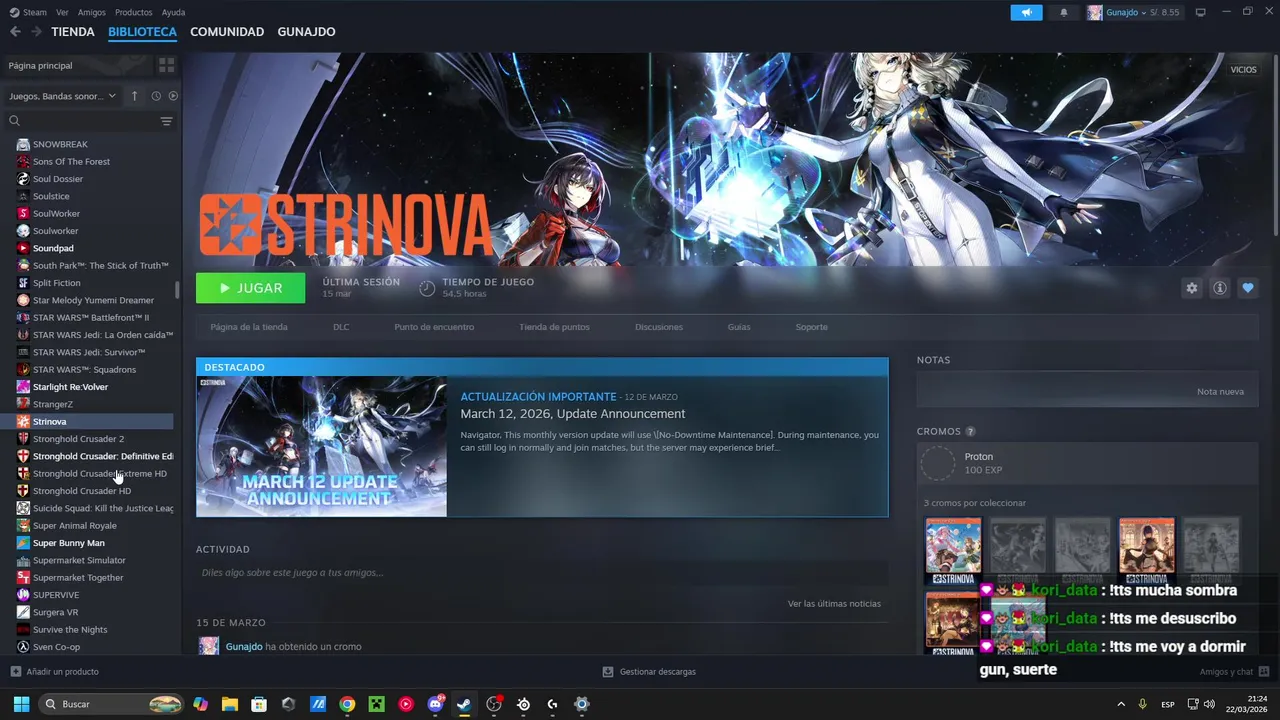Viewport: 1280px width, 720px height.
Task: Click Ver las últimas noticias link
Action: [x=834, y=603]
